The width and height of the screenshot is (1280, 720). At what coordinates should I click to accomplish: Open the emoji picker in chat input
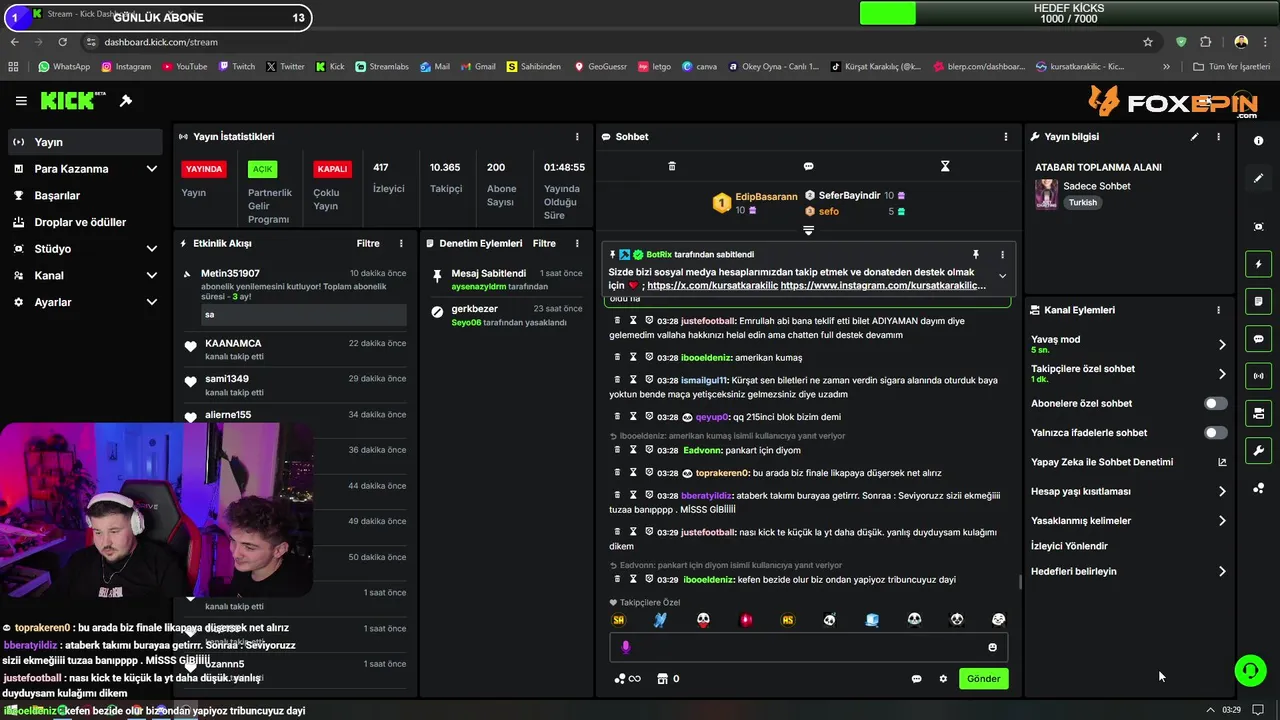[x=992, y=647]
